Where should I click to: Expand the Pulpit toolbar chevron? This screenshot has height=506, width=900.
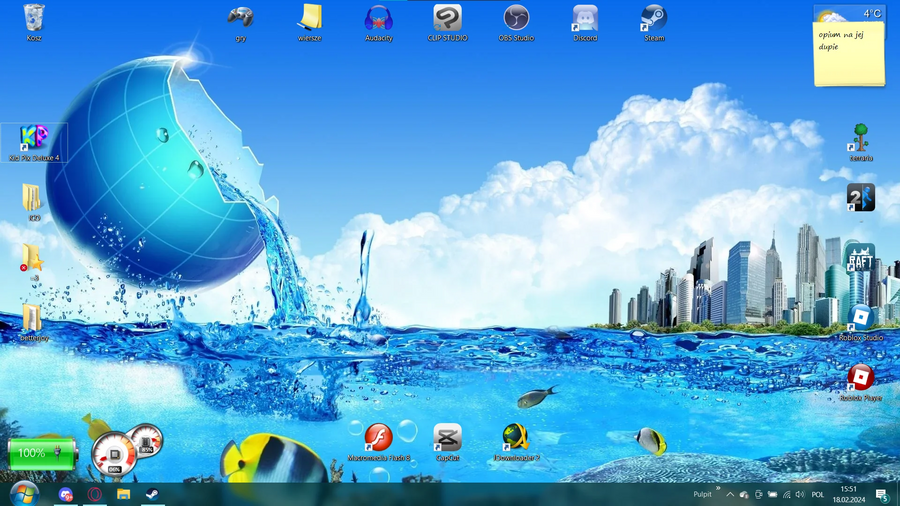(x=718, y=489)
